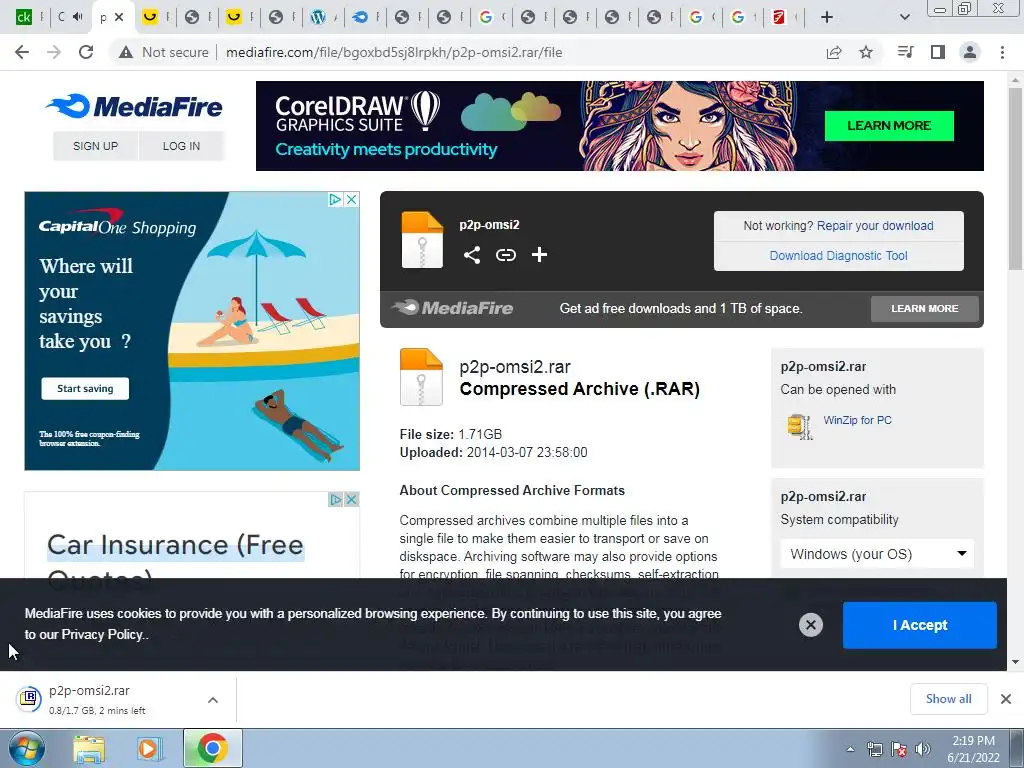Open the tab search dropdown
This screenshot has height=768, width=1024.
coord(904,18)
